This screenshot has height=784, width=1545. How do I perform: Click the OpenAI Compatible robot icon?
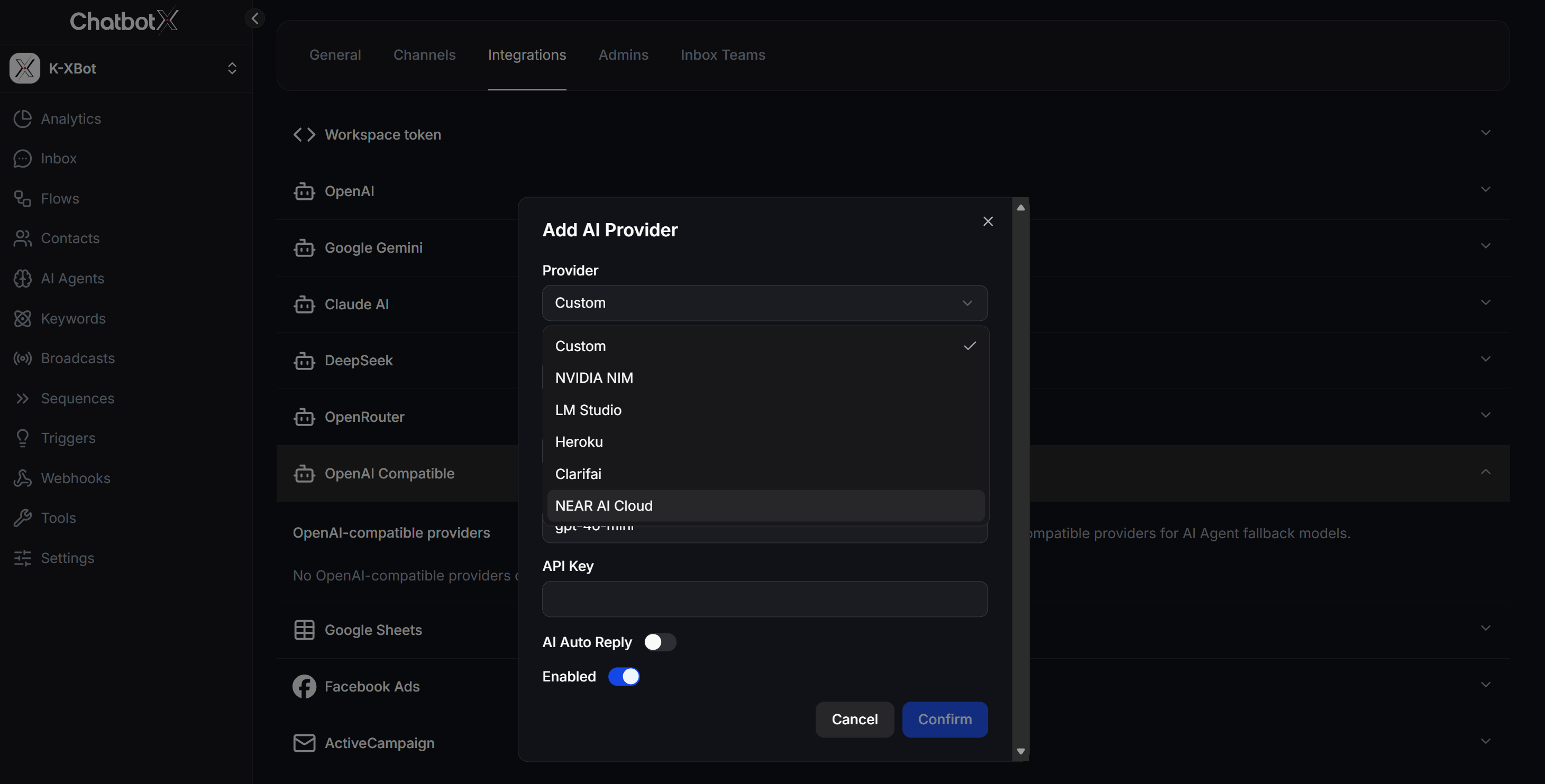(x=304, y=474)
